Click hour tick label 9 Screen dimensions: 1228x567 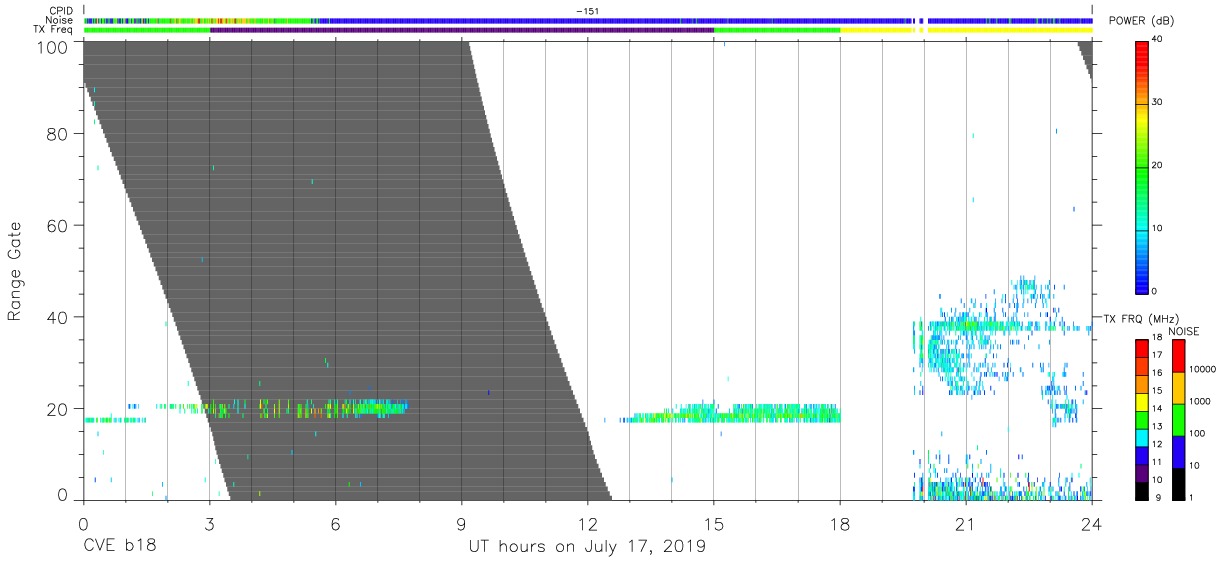click(x=461, y=524)
